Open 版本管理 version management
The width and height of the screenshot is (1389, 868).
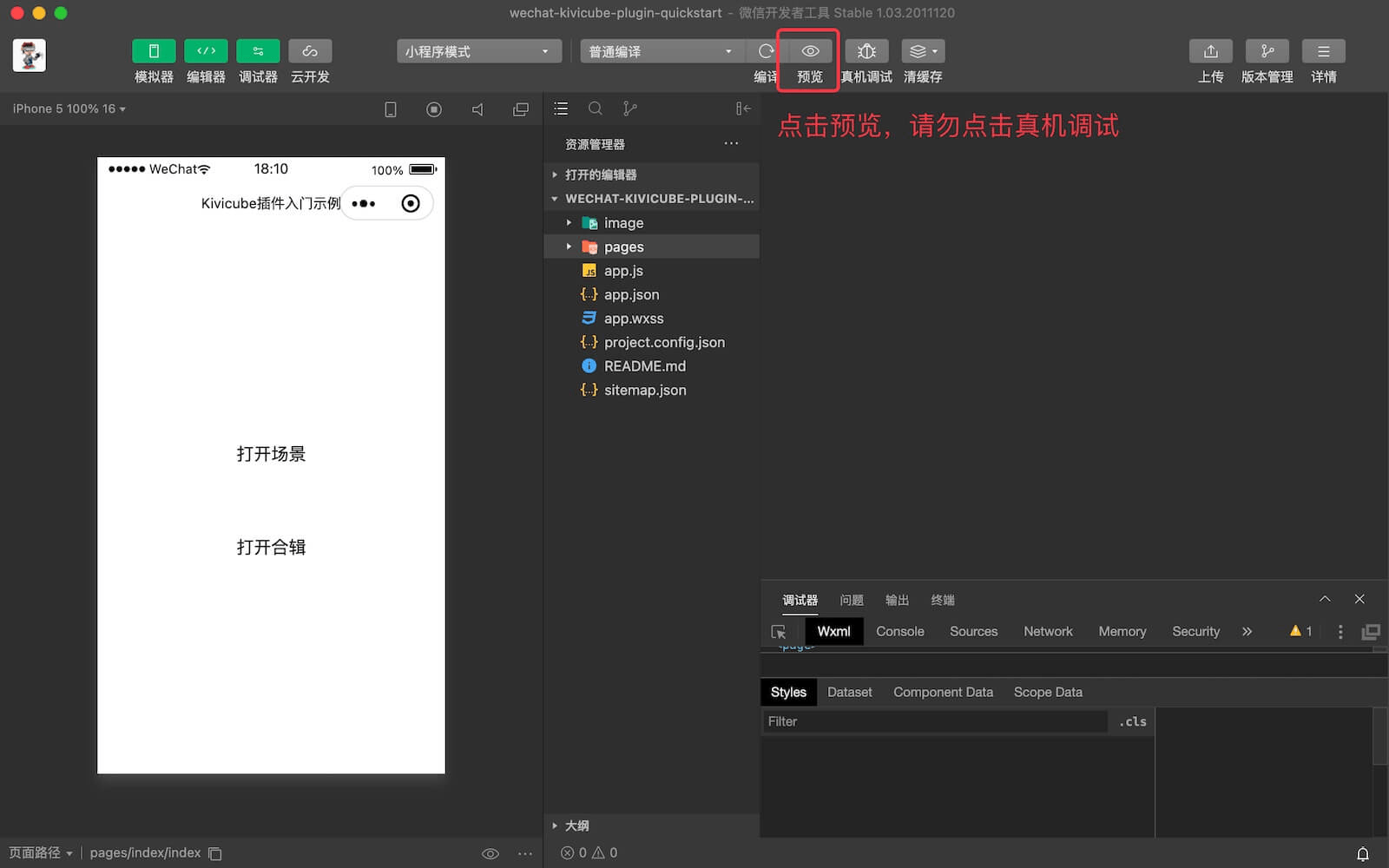(x=1267, y=50)
